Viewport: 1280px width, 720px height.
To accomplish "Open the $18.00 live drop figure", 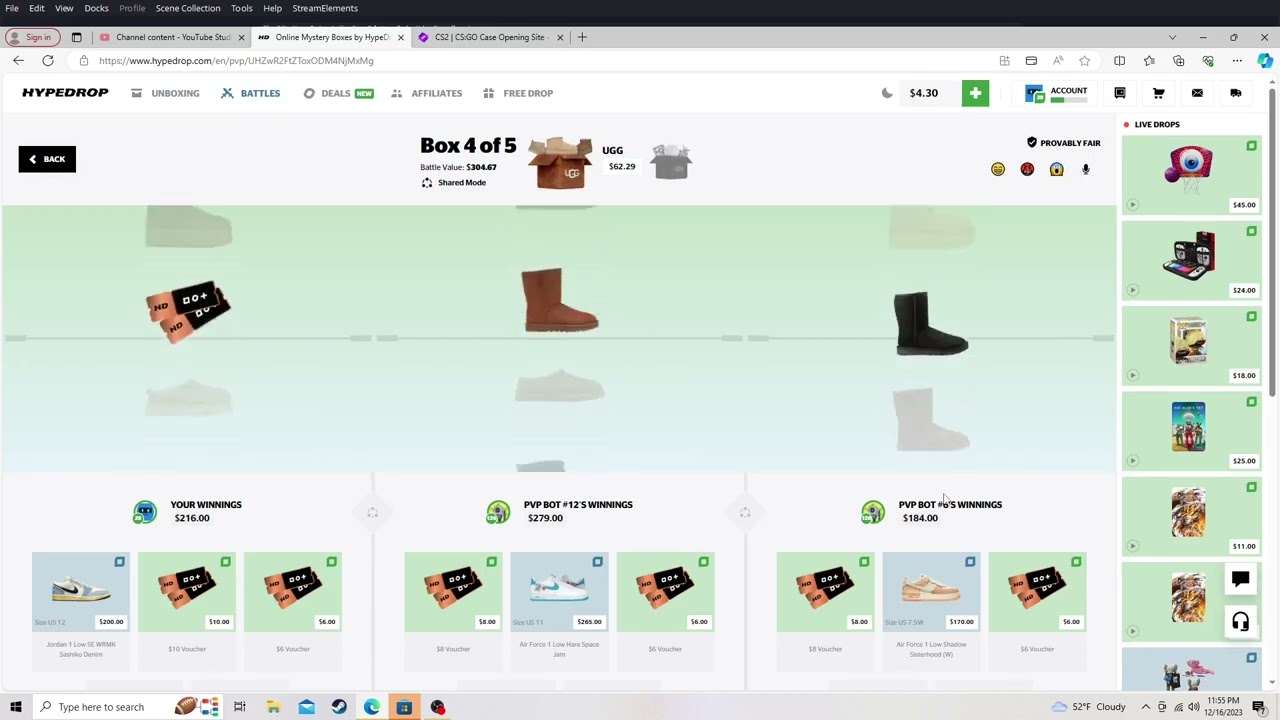I will pos(1191,345).
